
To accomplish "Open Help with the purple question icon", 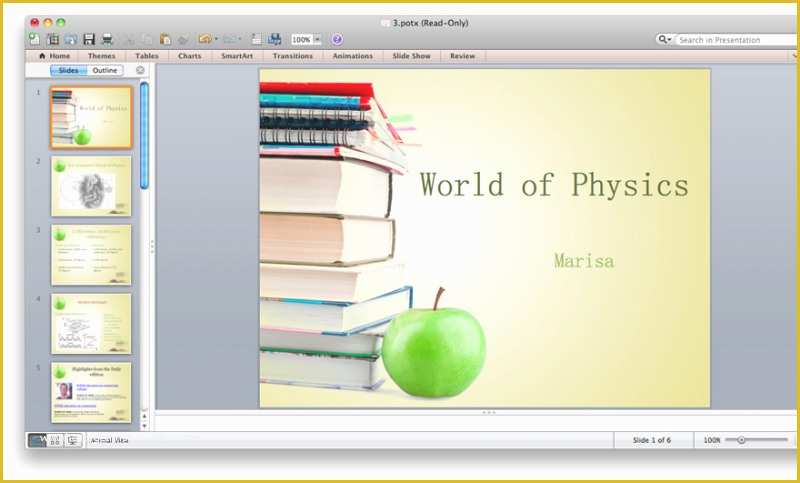I will tap(337, 39).
